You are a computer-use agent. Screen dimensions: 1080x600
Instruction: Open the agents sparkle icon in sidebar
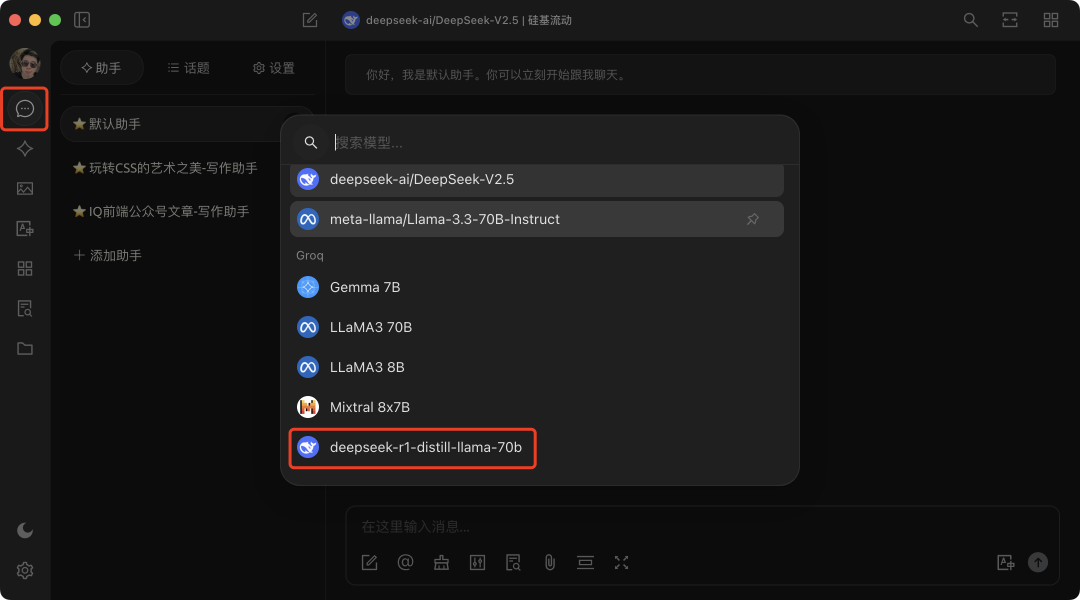(25, 149)
